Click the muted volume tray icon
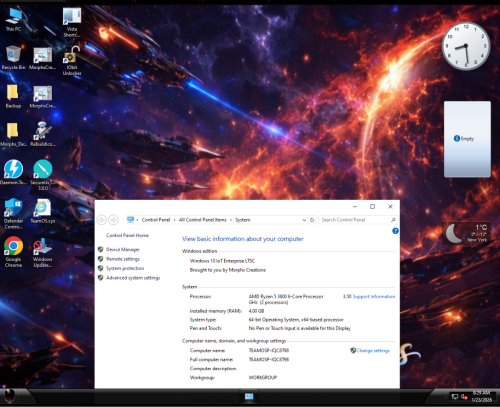 (x=464, y=397)
